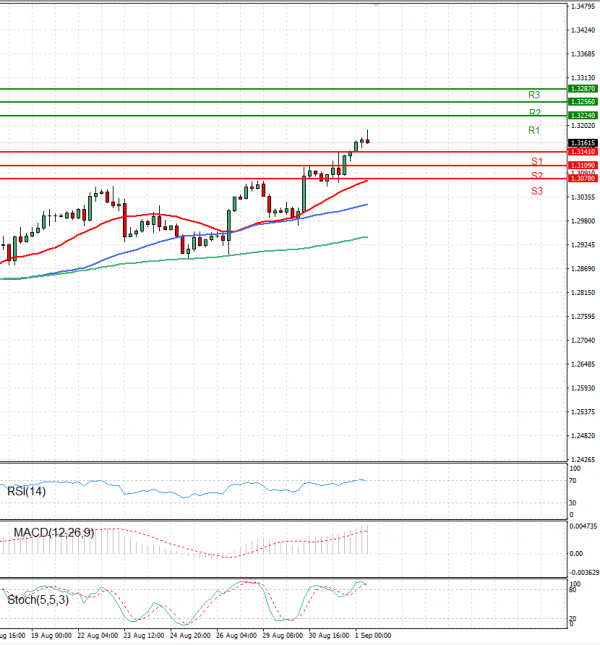This screenshot has height=645, width=600.
Task: Click the 1 Sep 00:00 time axis label
Action: (373, 635)
